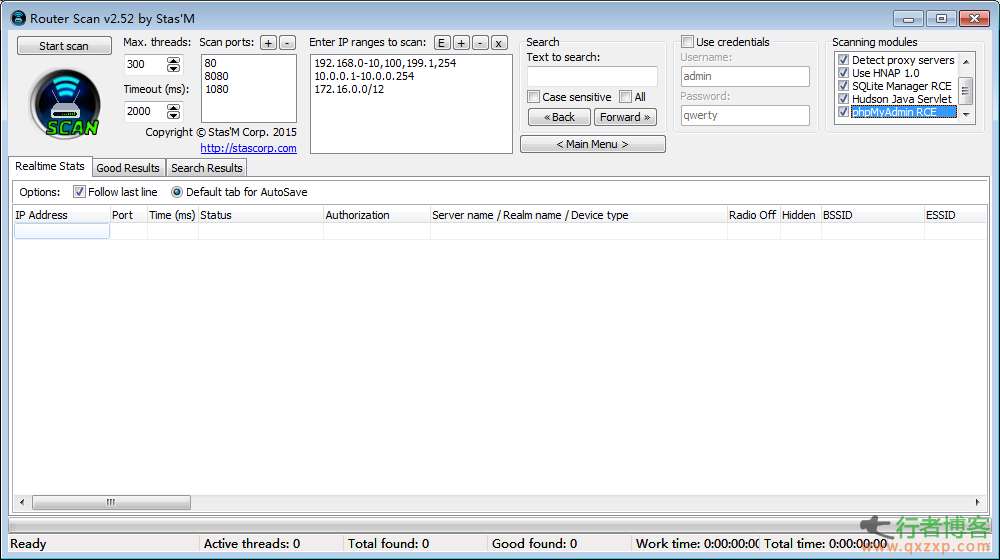Select the 10.0.0.1-10.0.0.254 range line

click(x=364, y=76)
